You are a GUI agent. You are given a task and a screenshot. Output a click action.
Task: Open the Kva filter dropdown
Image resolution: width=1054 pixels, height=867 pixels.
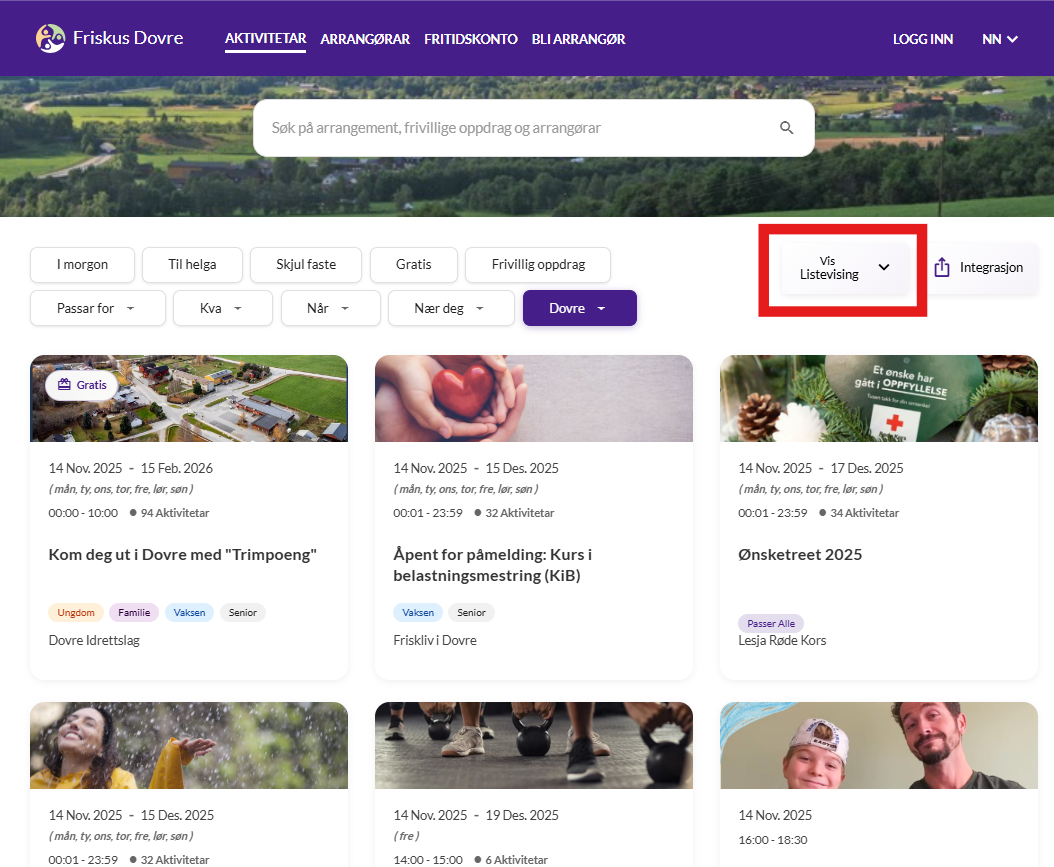(222, 308)
